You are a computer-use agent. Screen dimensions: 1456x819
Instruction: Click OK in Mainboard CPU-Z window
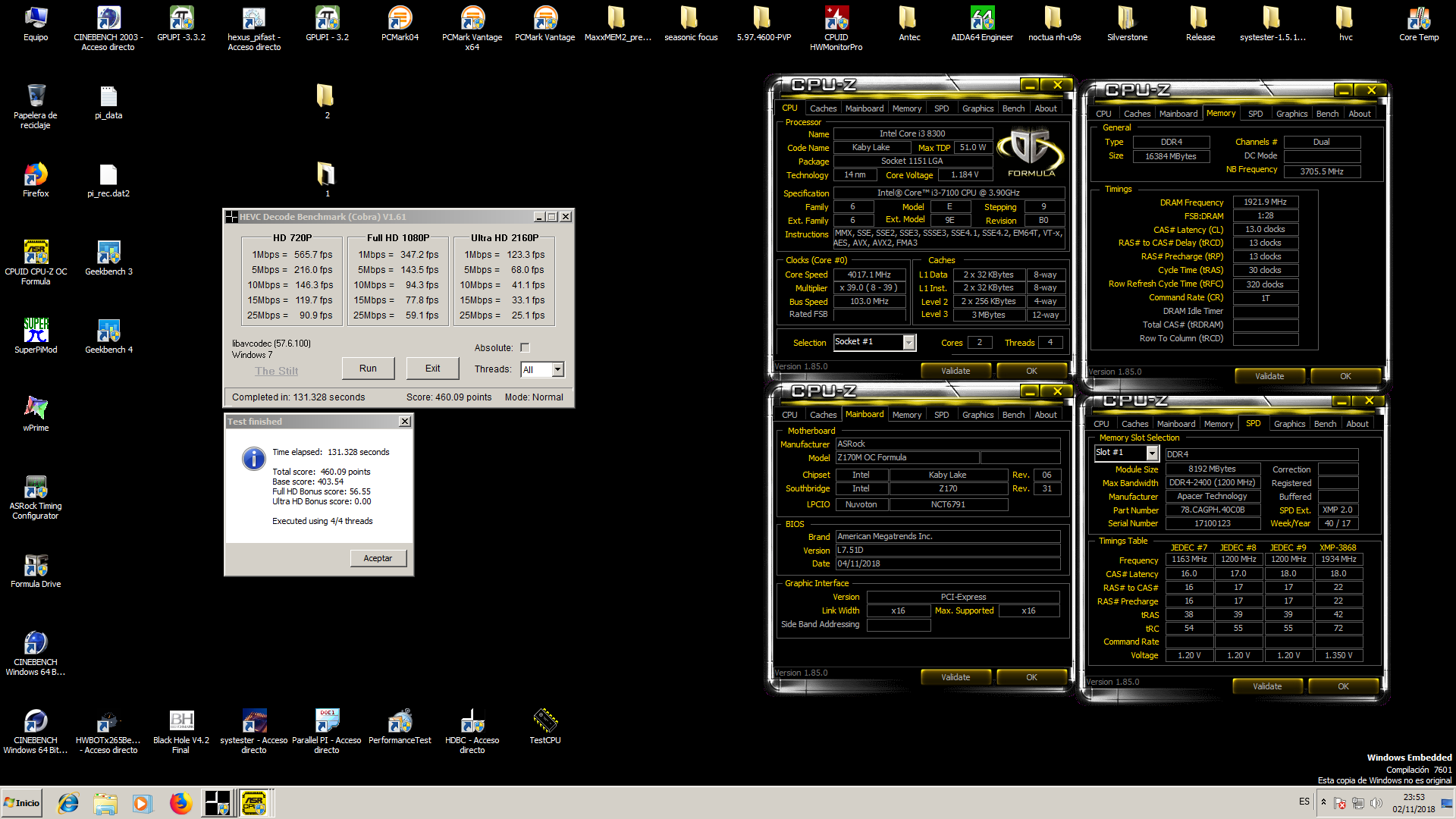pos(1031,677)
